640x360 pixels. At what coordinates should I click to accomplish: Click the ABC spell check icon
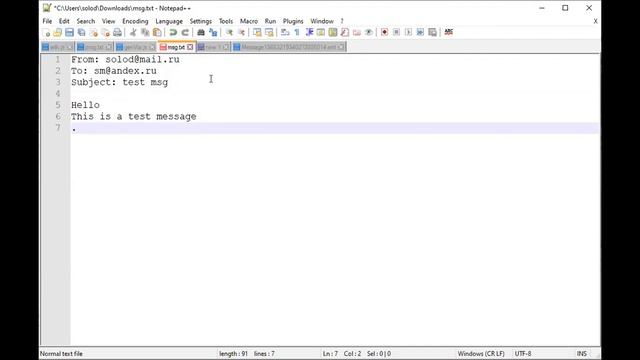point(449,33)
